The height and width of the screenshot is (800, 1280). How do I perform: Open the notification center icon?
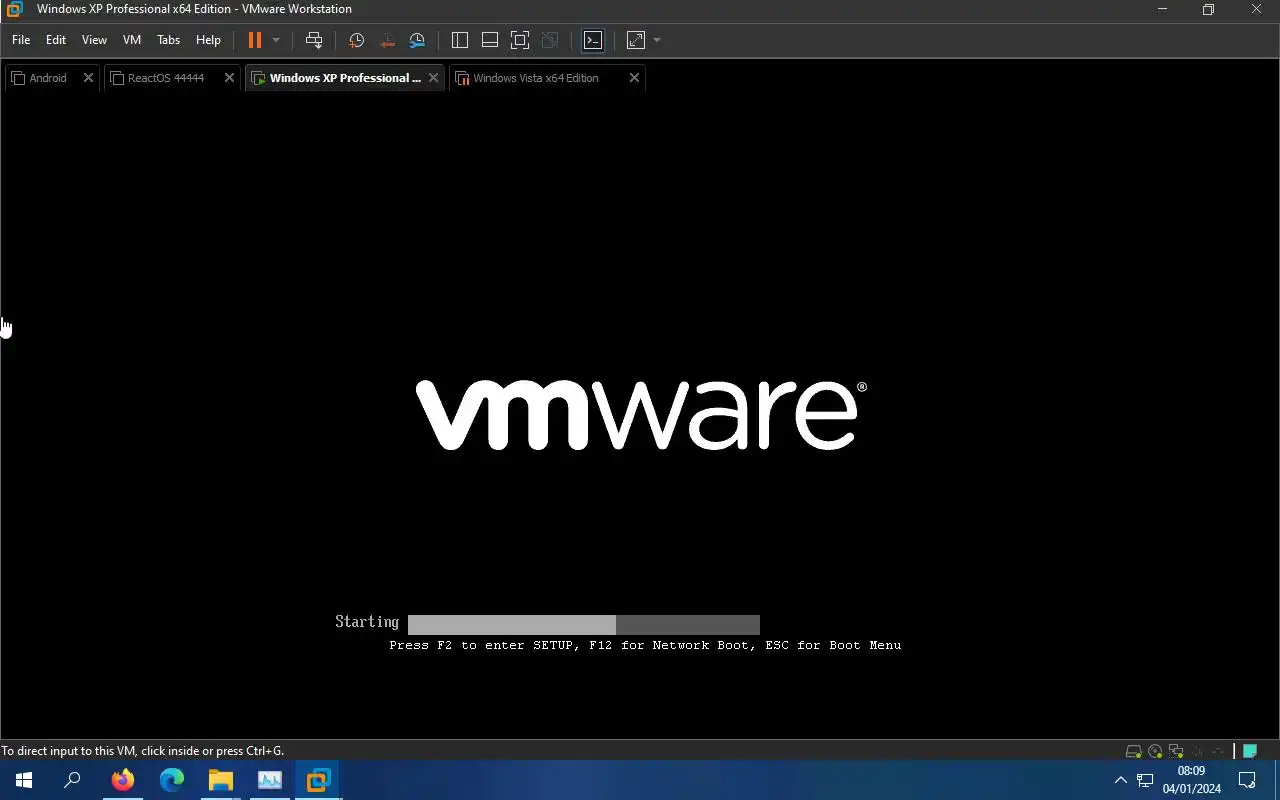click(x=1247, y=780)
